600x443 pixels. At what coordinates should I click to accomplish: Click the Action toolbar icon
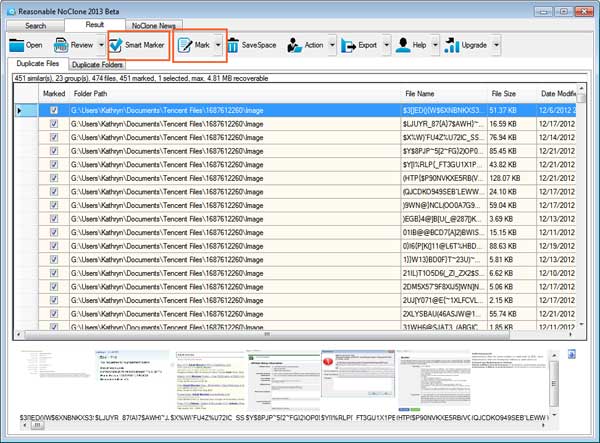295,45
